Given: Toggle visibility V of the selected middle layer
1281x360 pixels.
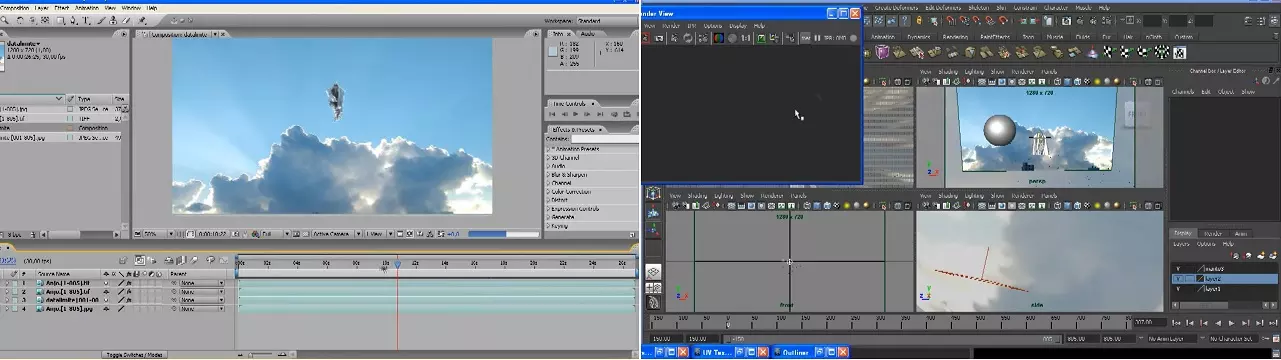Looking at the screenshot, I should click(1178, 279).
